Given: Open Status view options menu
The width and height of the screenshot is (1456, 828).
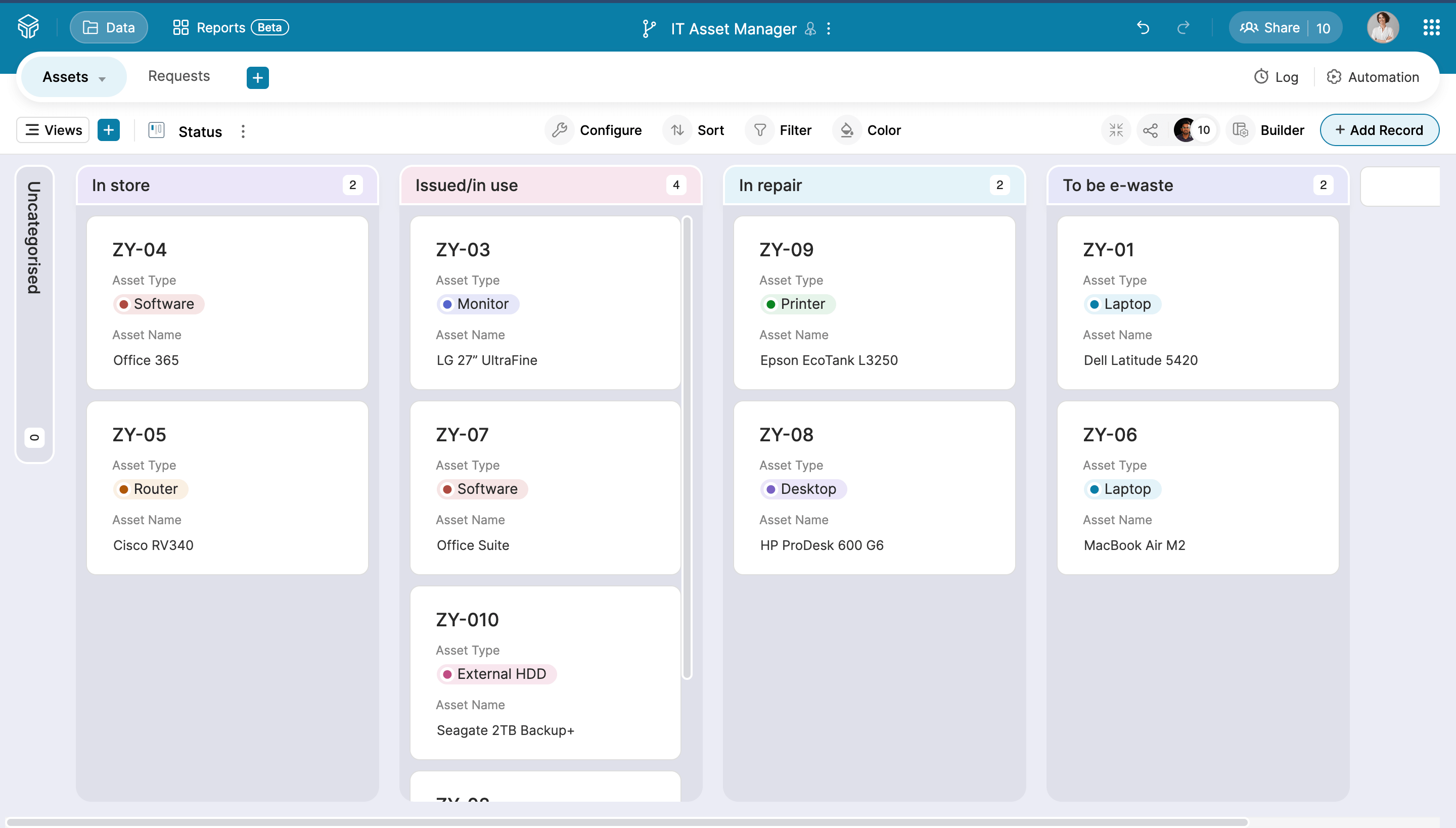Looking at the screenshot, I should [243, 131].
